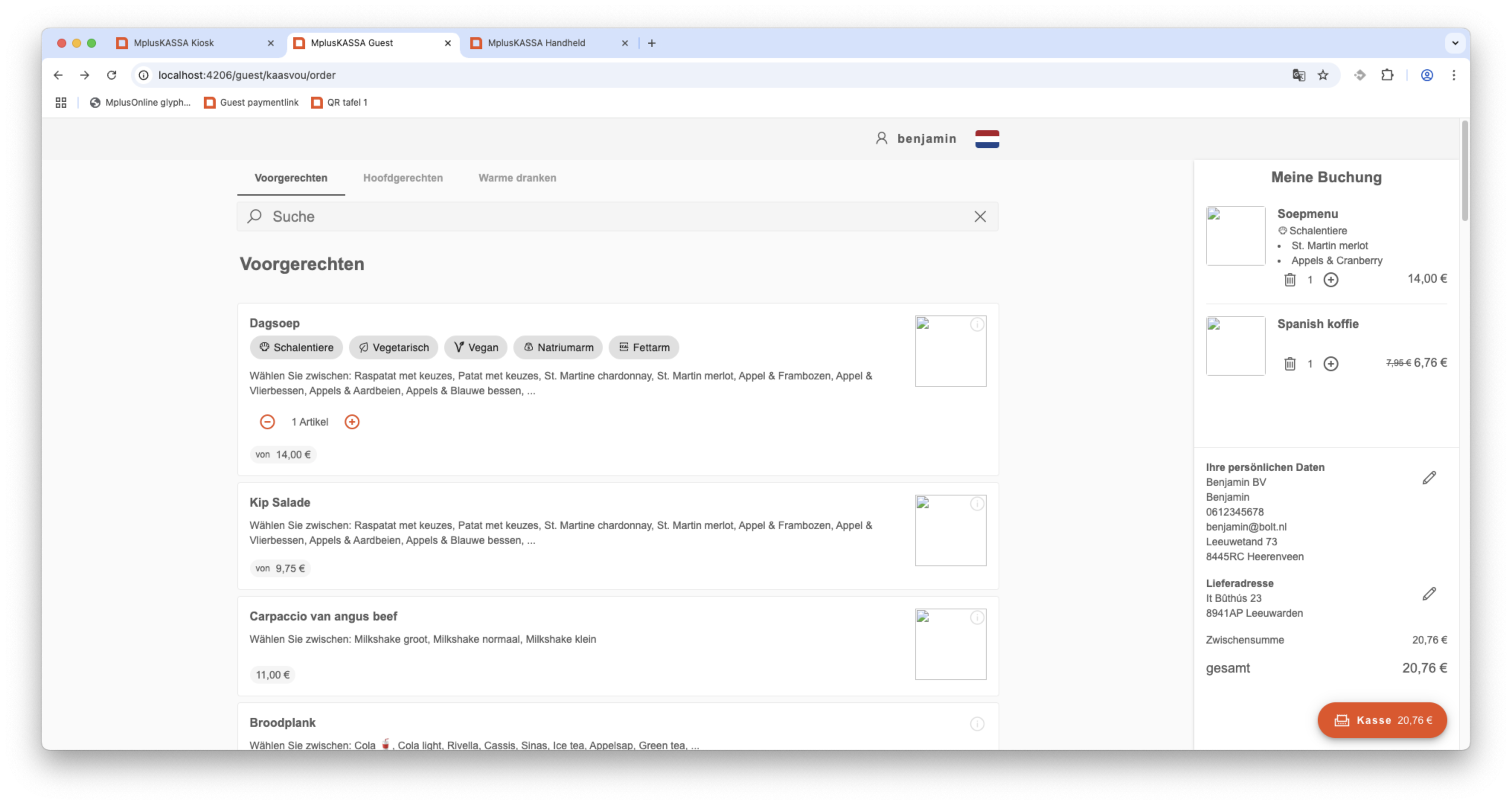The image size is (1512, 805).
Task: Click Soepmenu thumbnail in Meine Buchung
Action: click(x=1235, y=236)
